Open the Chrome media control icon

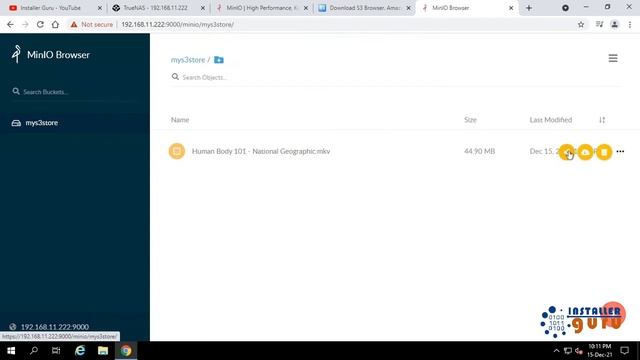pyautogui.click(x=599, y=24)
